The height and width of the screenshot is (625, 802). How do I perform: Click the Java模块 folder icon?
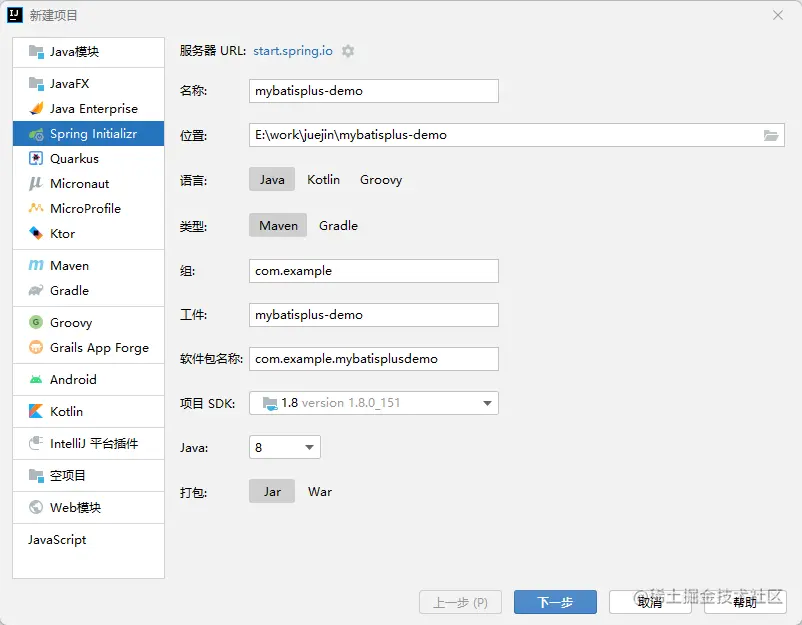pos(36,52)
